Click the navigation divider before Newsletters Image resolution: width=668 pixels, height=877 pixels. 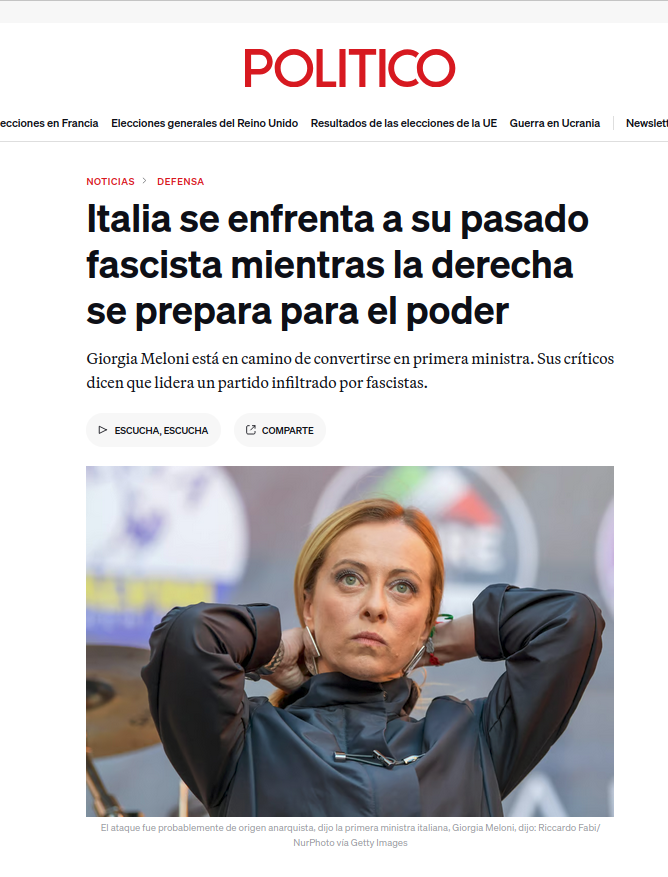(x=614, y=123)
